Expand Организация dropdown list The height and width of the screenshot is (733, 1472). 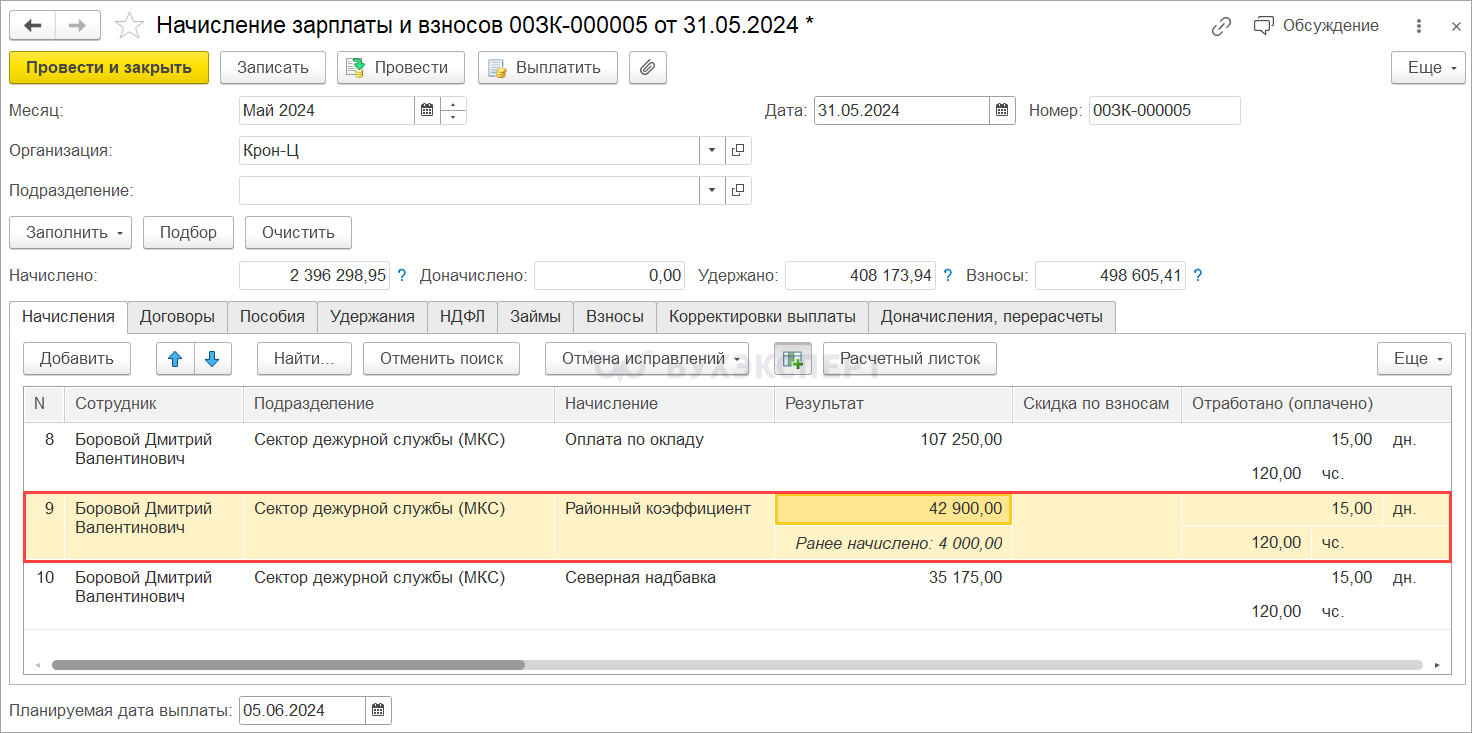(712, 151)
